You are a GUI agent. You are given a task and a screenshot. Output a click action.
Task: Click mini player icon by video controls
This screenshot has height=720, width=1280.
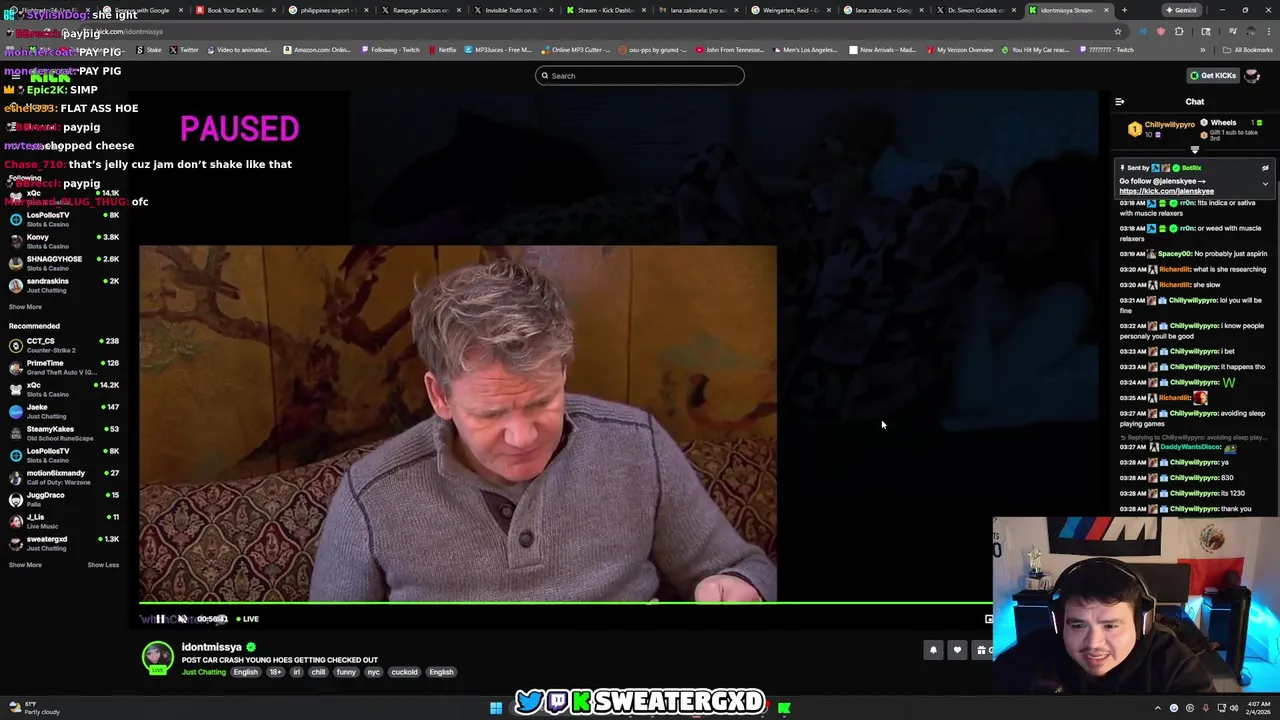click(x=988, y=619)
